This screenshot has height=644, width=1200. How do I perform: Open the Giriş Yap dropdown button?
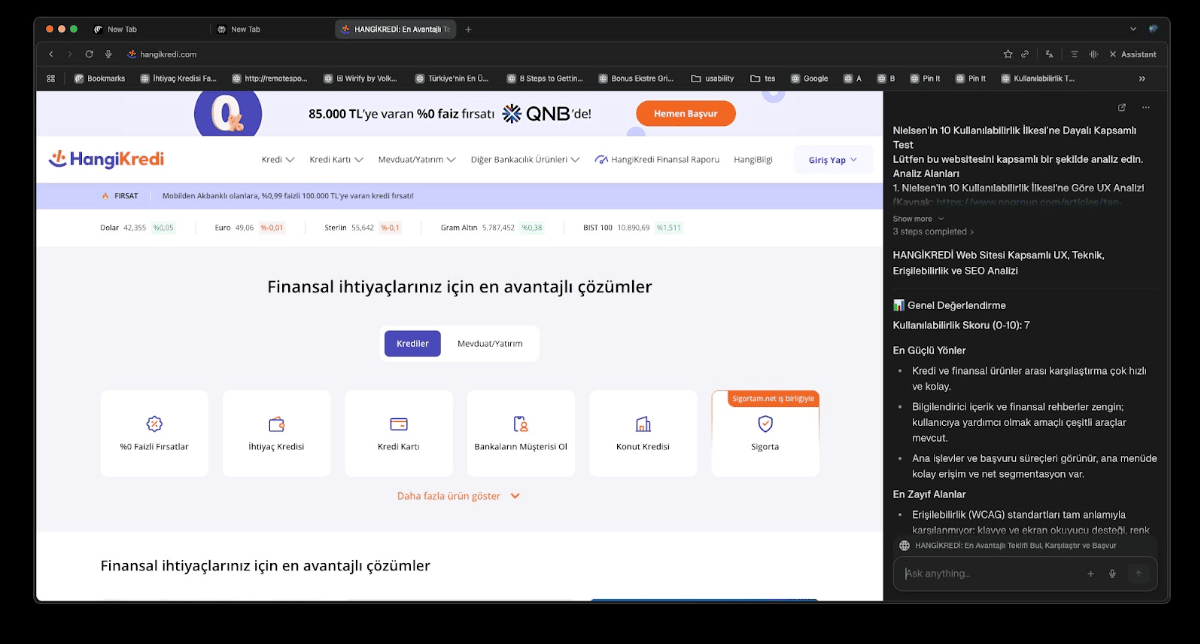(833, 160)
